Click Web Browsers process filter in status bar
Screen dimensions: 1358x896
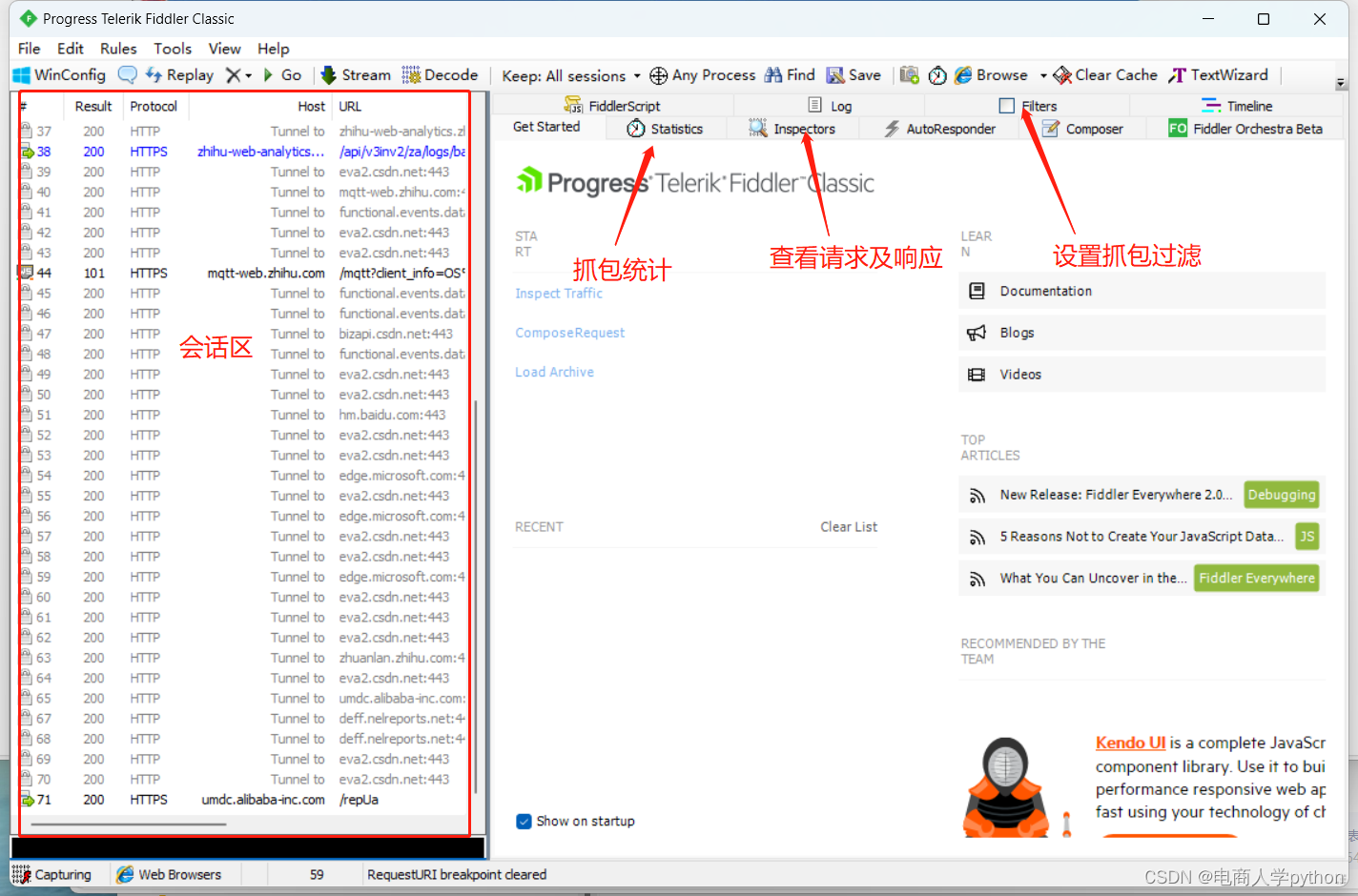(169, 874)
